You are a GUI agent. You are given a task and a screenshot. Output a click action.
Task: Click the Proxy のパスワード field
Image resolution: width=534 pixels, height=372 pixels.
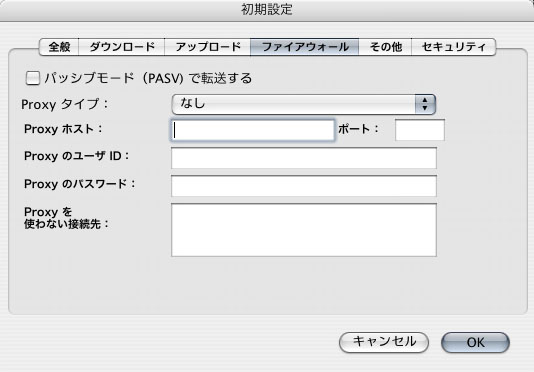tap(304, 186)
